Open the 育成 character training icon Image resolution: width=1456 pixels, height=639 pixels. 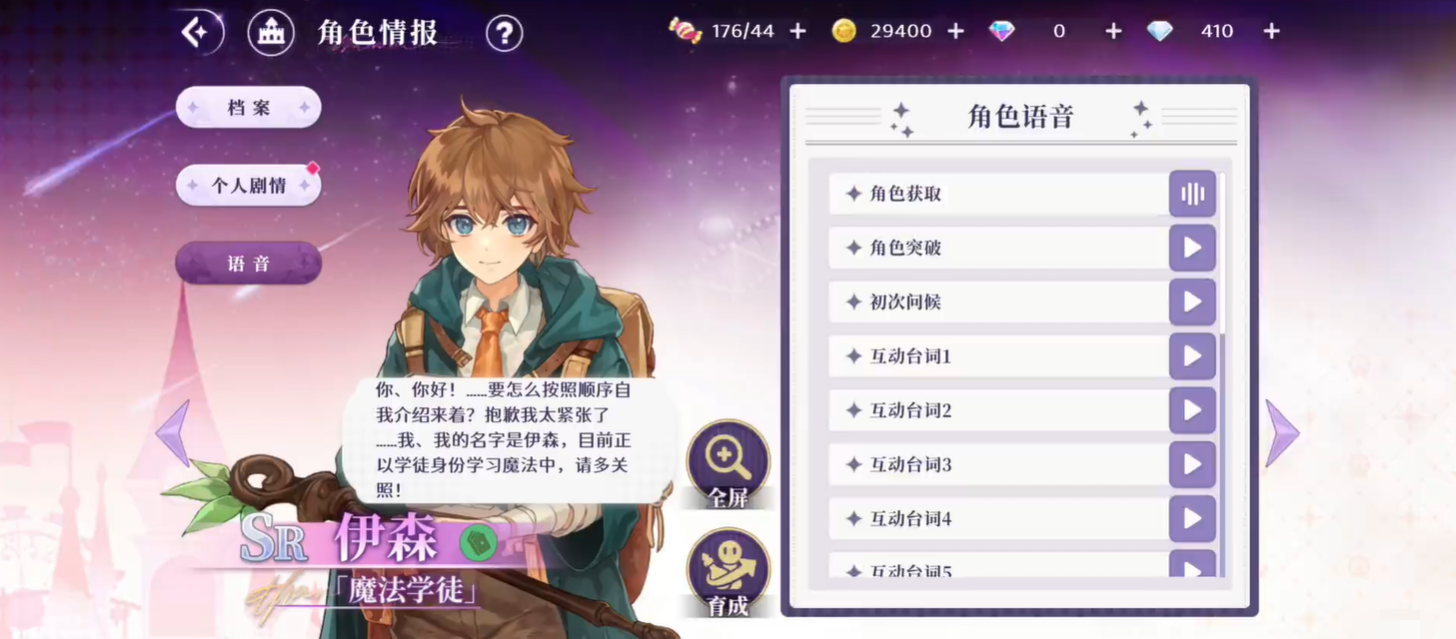click(728, 572)
